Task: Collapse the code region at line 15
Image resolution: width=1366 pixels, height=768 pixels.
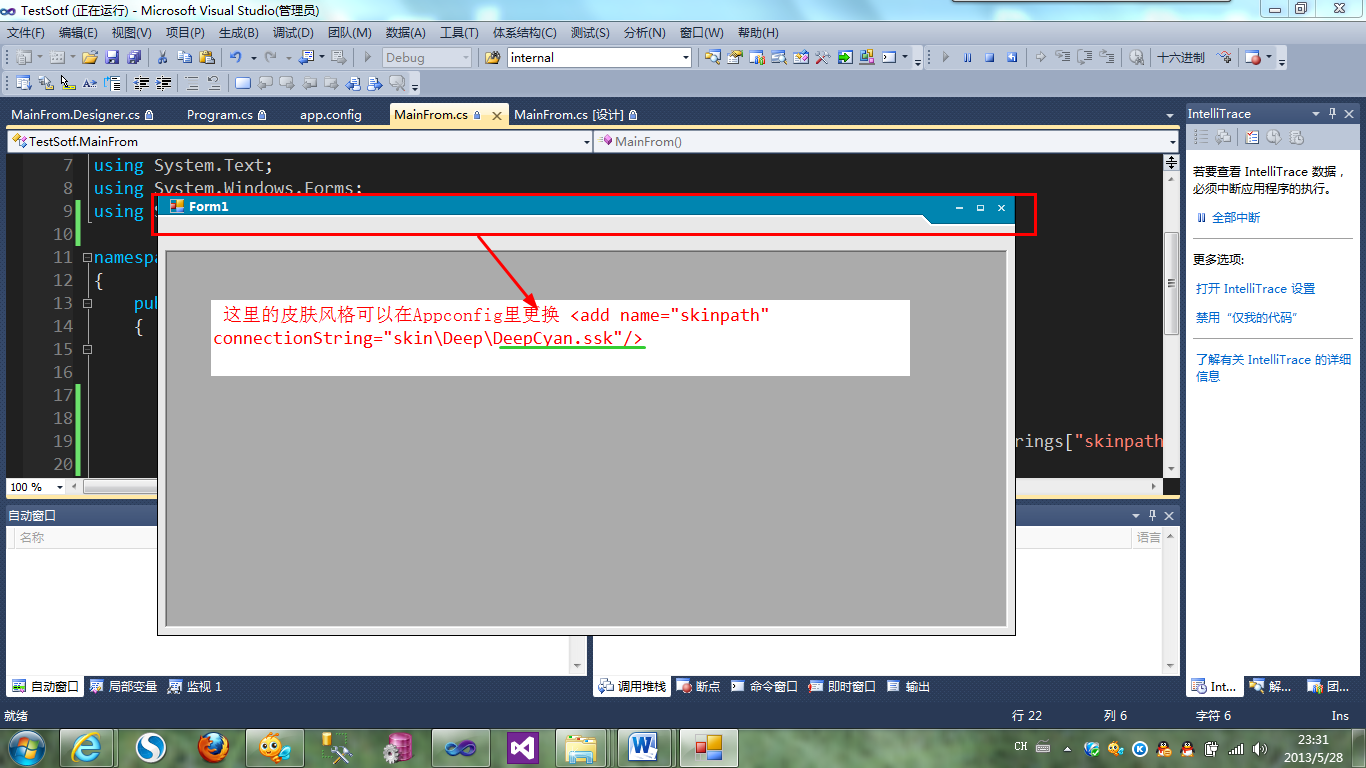Action: 87,350
